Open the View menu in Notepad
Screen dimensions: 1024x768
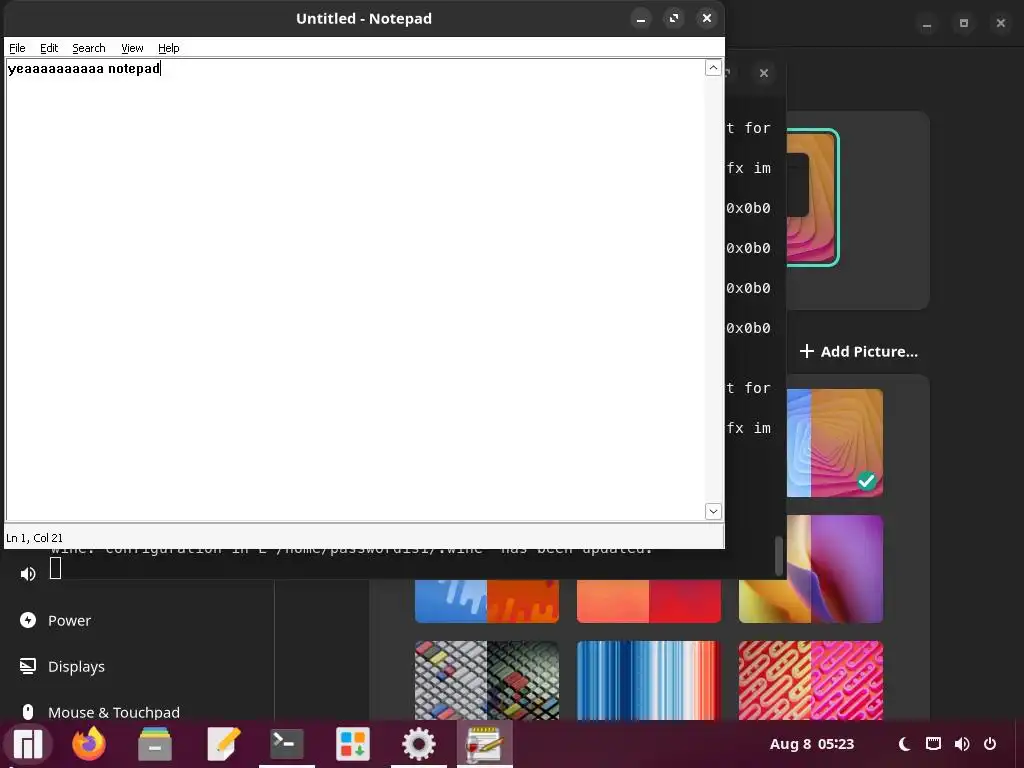click(132, 48)
